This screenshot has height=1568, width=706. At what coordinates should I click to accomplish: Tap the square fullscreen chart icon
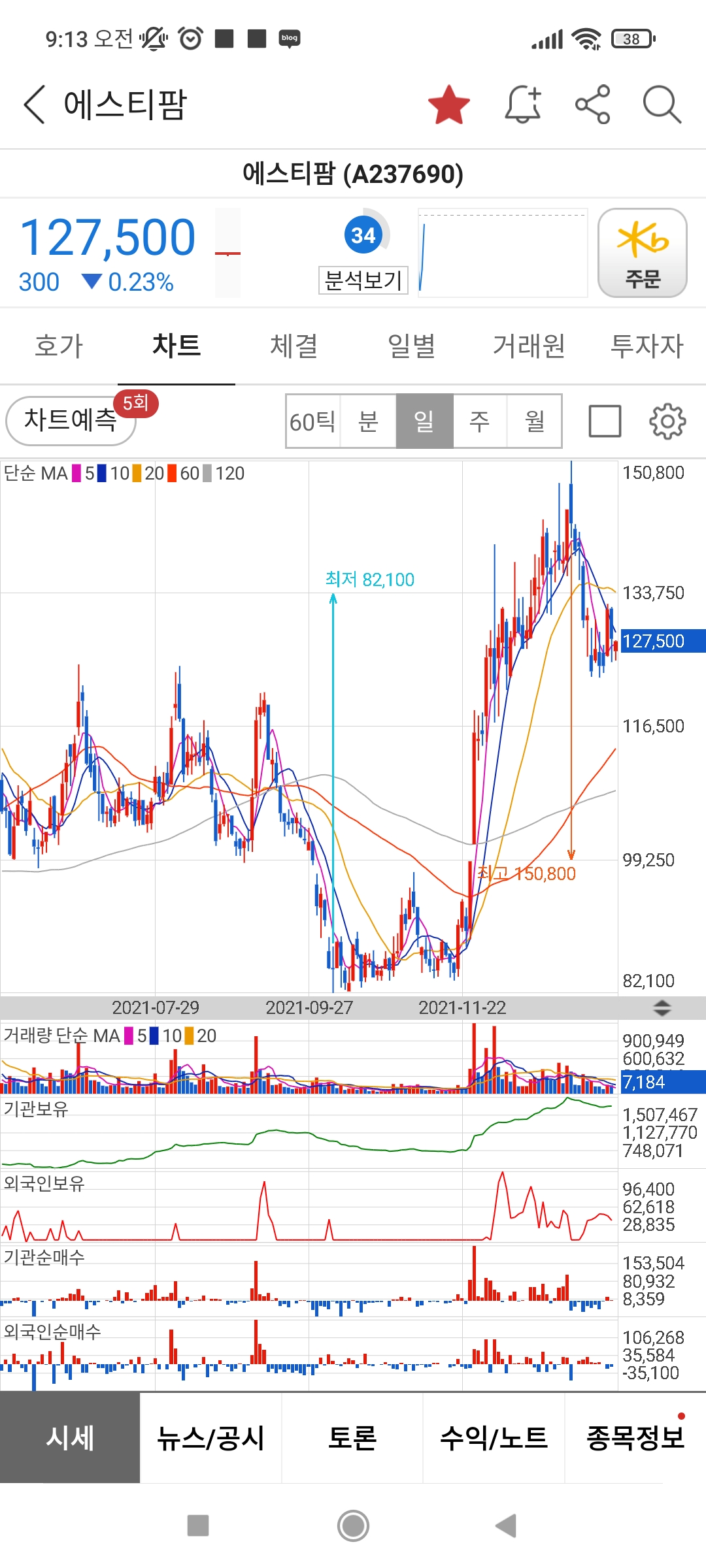[605, 421]
